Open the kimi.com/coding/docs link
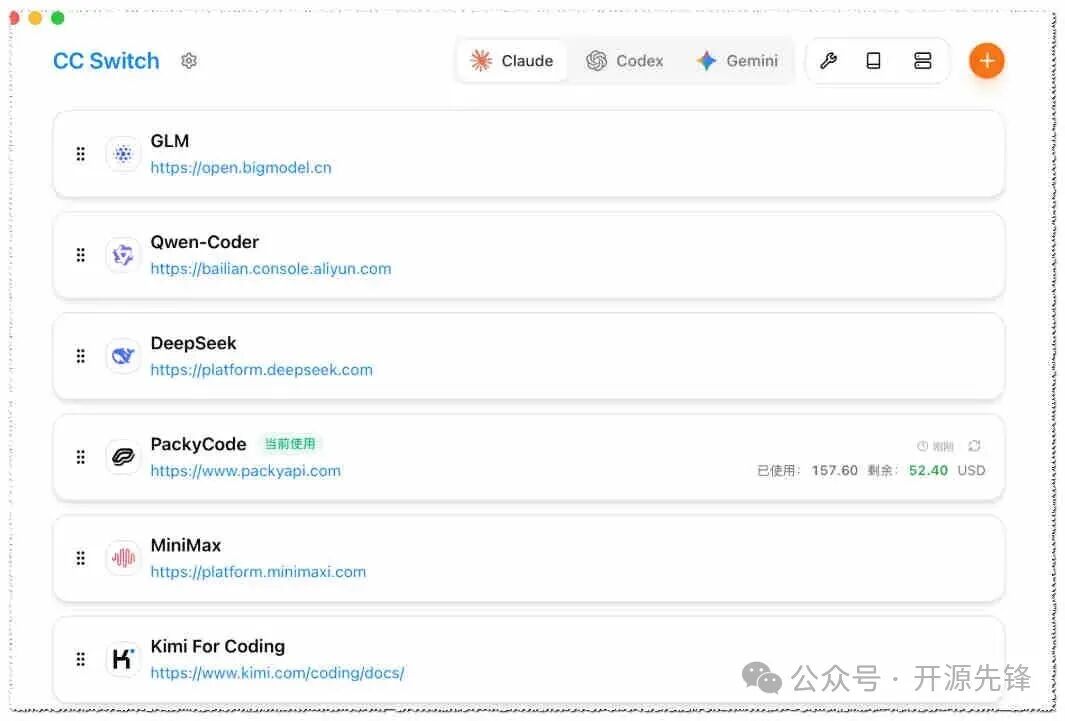The height and width of the screenshot is (721, 1065). click(277, 673)
